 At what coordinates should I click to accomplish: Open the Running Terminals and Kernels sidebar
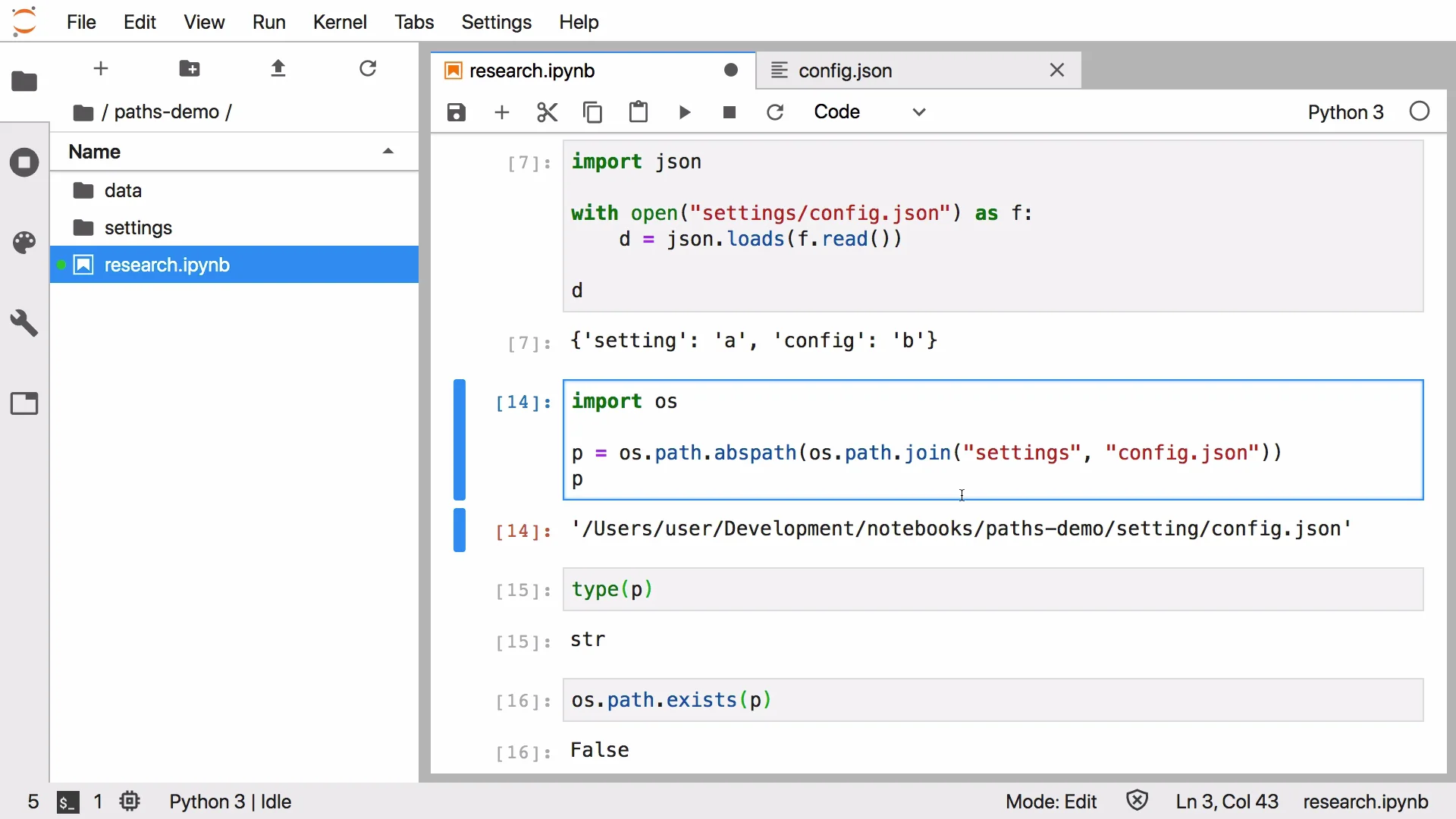click(24, 162)
